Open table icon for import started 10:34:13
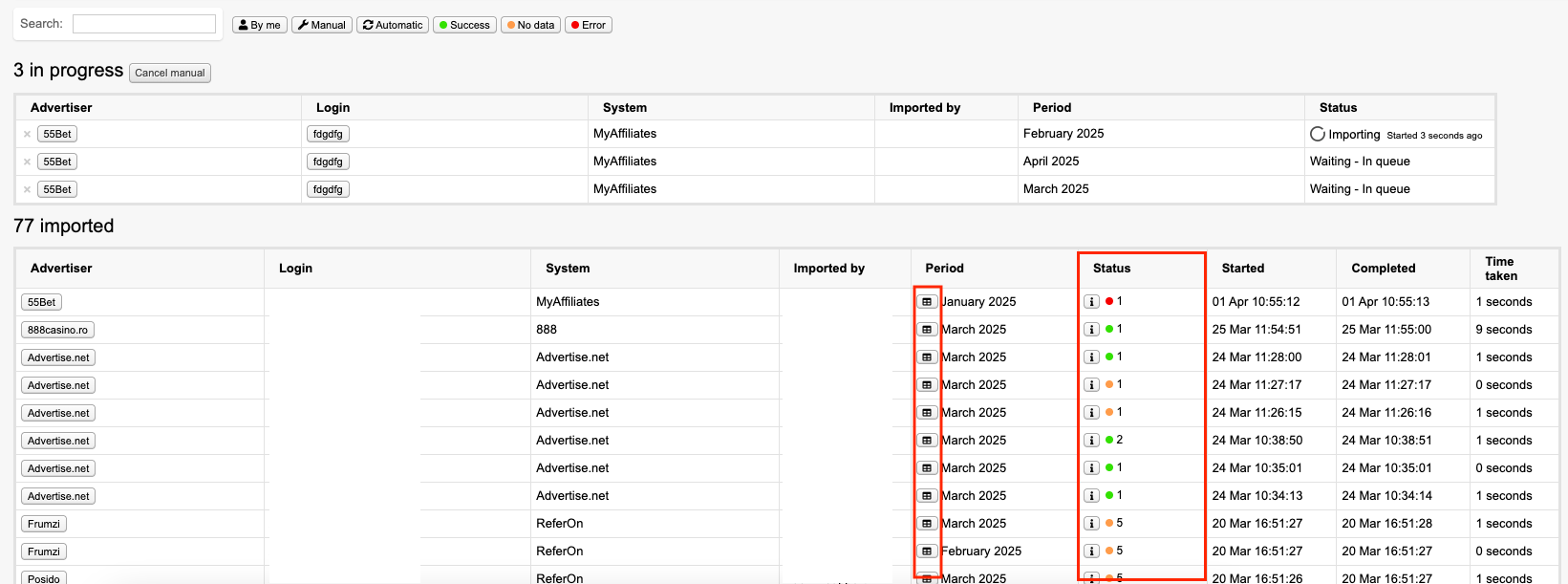 [927, 496]
